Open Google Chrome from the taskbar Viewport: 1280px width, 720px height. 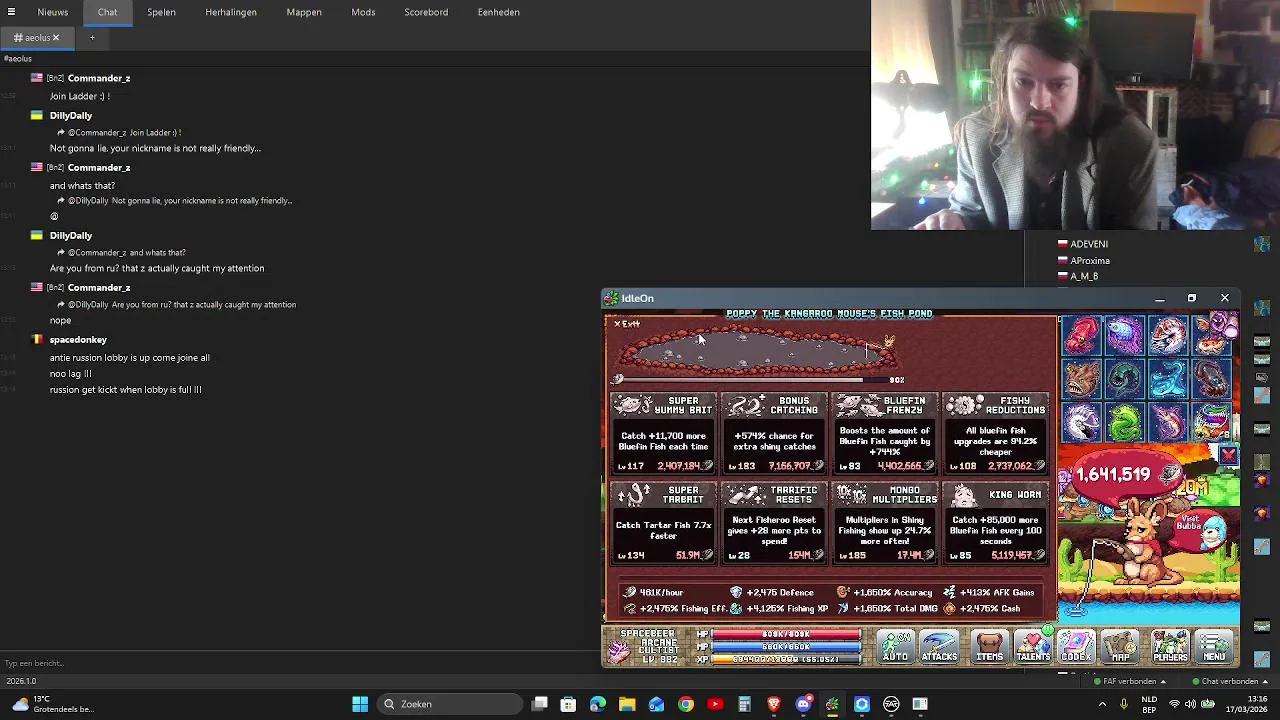point(686,704)
